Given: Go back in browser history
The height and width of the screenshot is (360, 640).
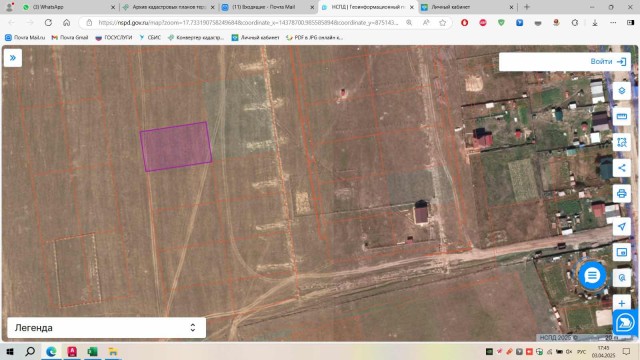Looking at the screenshot, I should (11, 23).
